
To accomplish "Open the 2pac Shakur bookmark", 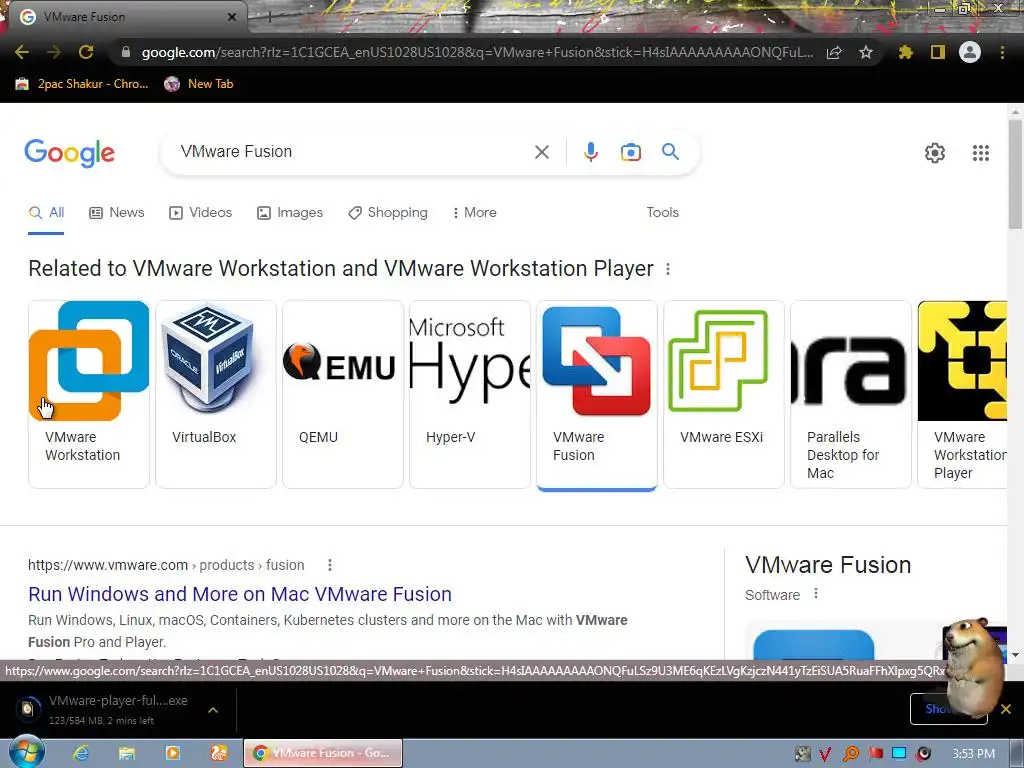I will click(x=82, y=84).
